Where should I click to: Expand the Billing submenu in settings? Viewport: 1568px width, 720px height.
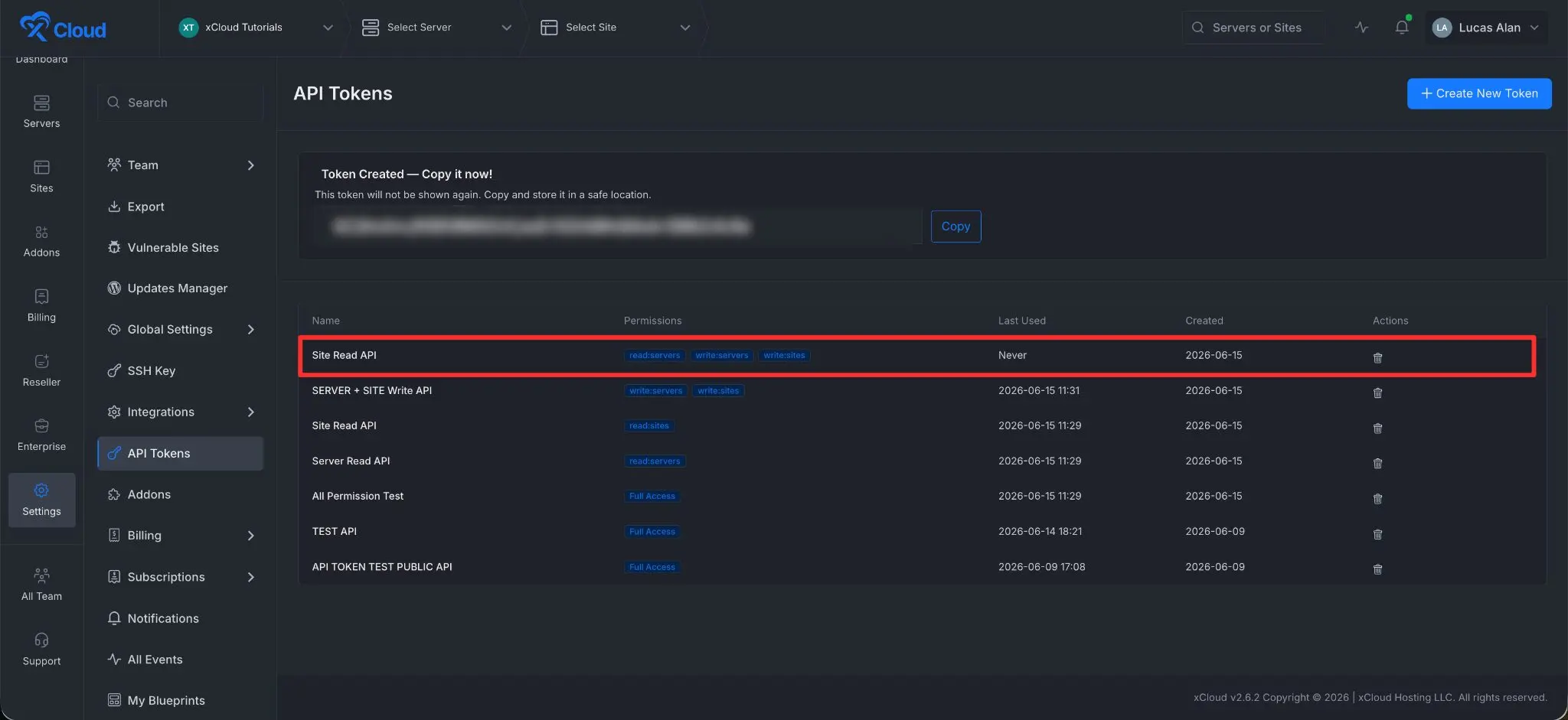(x=250, y=536)
